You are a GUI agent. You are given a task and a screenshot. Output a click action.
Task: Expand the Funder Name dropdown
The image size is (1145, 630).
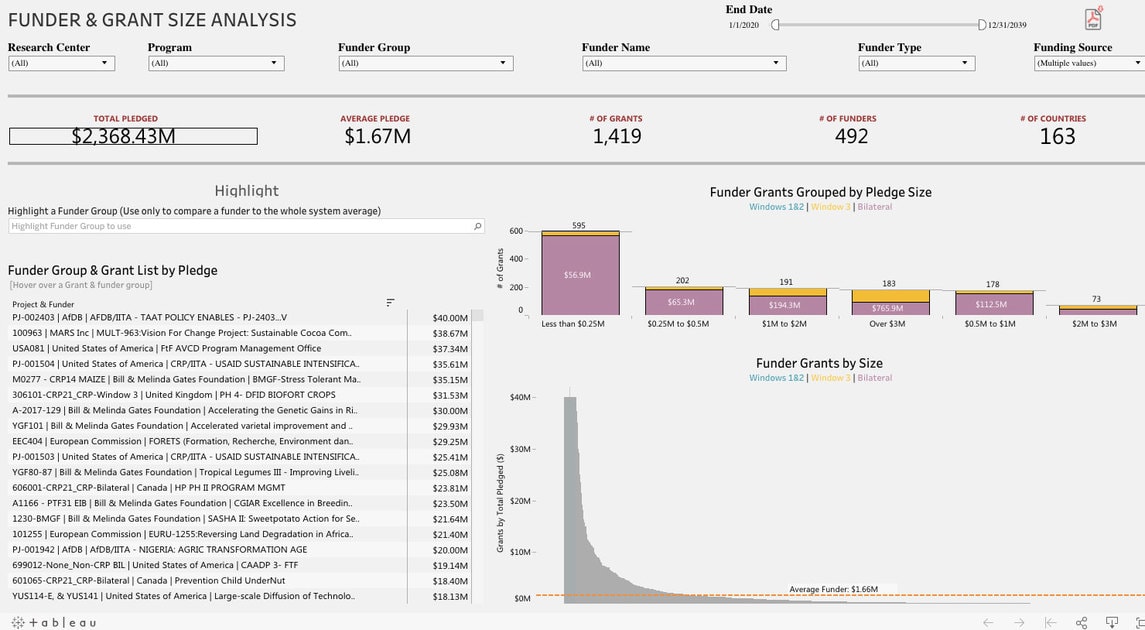pos(683,63)
